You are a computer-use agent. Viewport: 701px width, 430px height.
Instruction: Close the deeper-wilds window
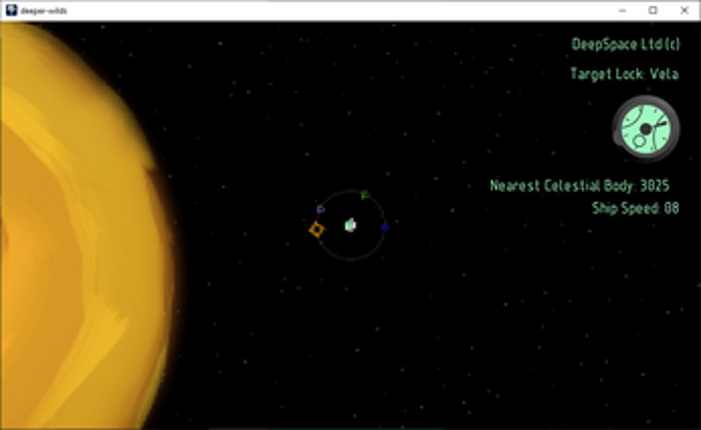pyautogui.click(x=684, y=10)
